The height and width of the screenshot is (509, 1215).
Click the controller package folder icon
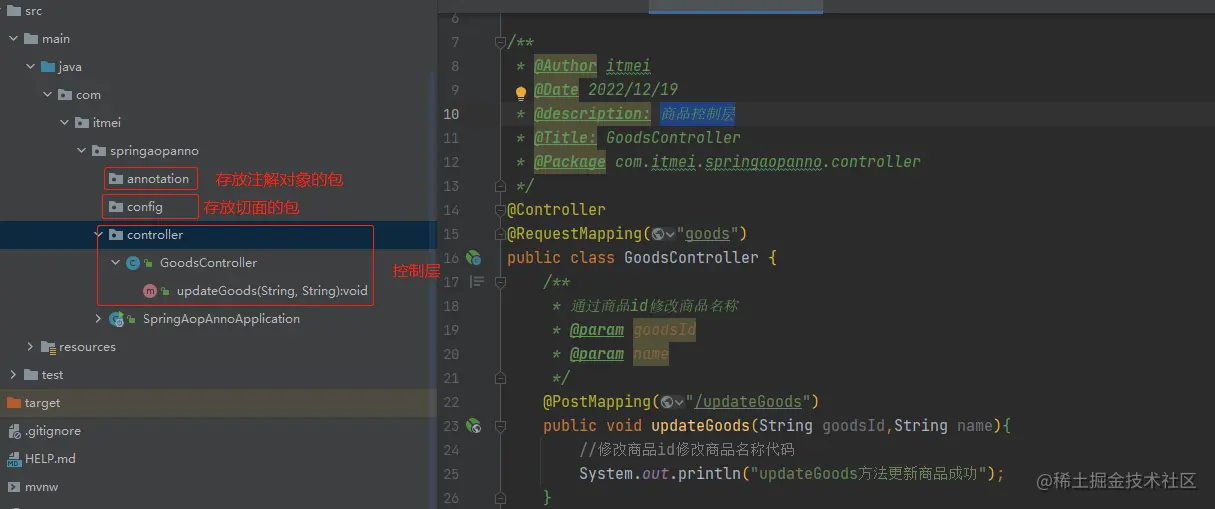click(x=116, y=235)
